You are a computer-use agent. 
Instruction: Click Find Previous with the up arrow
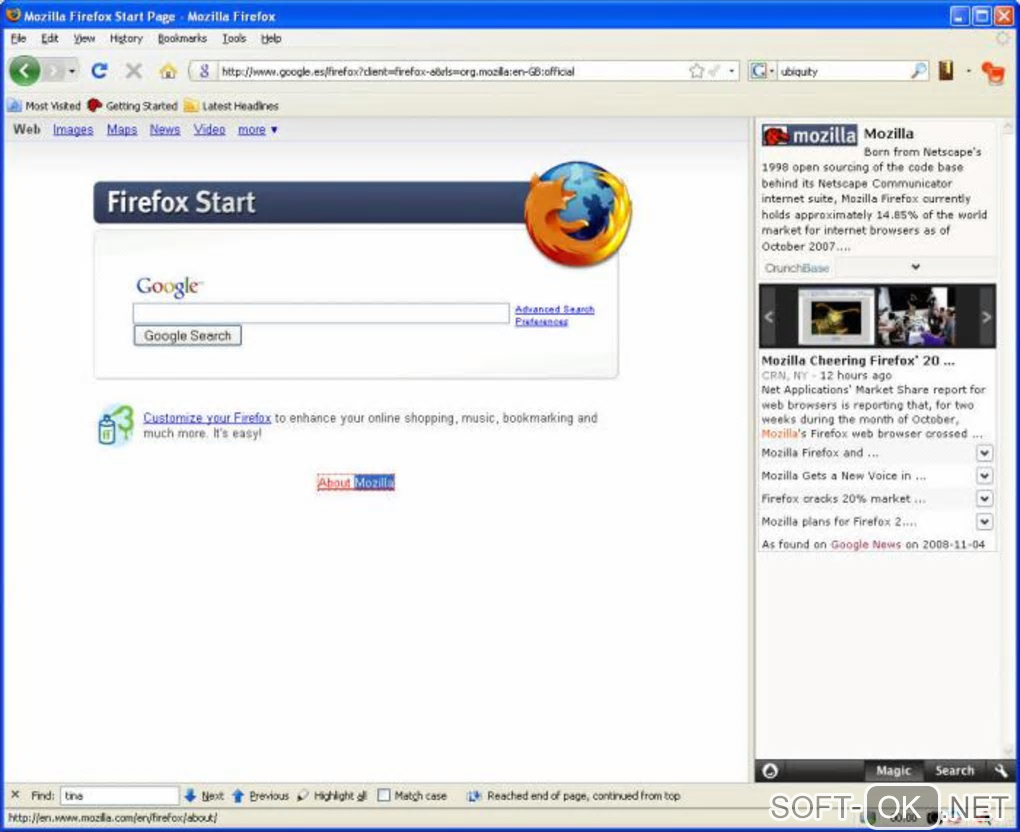260,796
